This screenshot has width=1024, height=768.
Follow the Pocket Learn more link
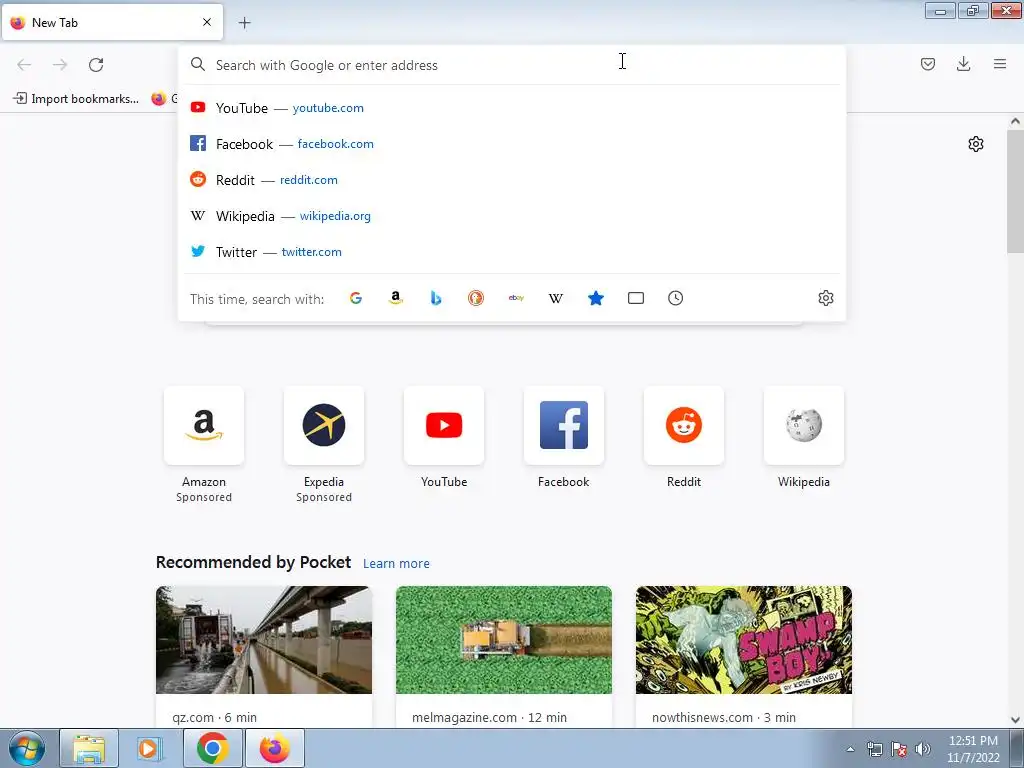396,564
